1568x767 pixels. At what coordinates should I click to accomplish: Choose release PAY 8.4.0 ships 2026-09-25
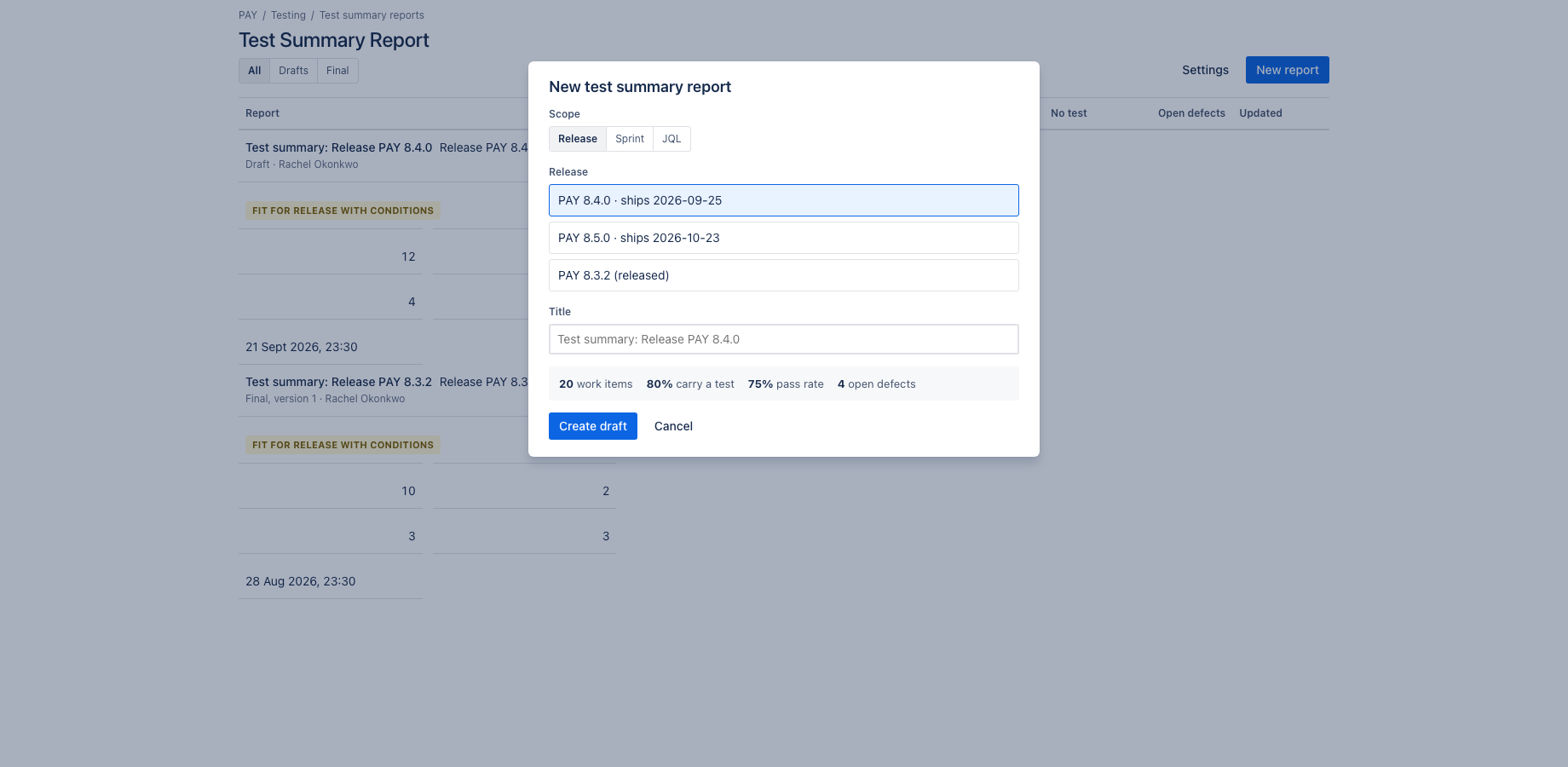tap(784, 200)
